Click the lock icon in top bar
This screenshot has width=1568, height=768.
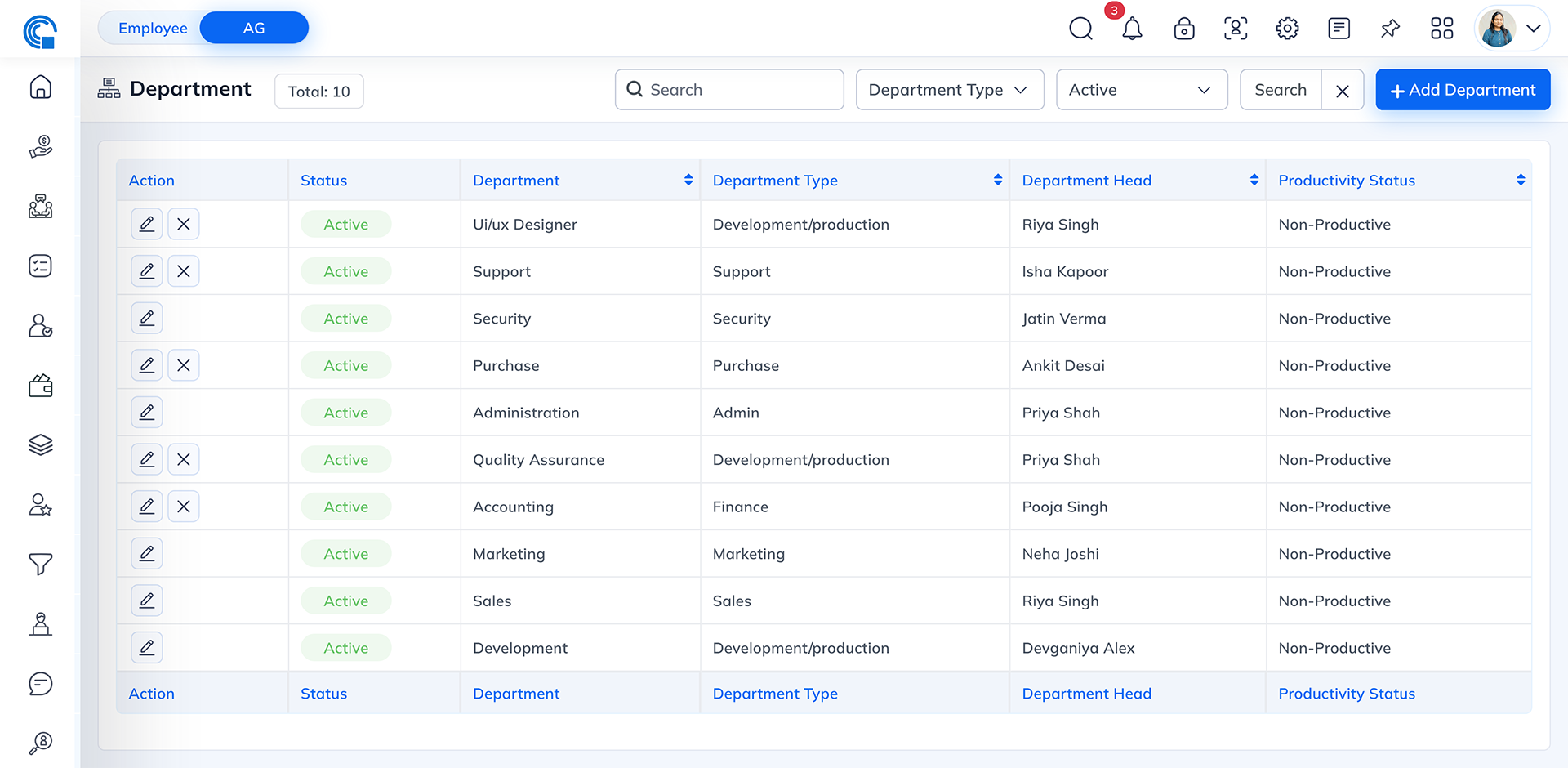click(x=1183, y=29)
